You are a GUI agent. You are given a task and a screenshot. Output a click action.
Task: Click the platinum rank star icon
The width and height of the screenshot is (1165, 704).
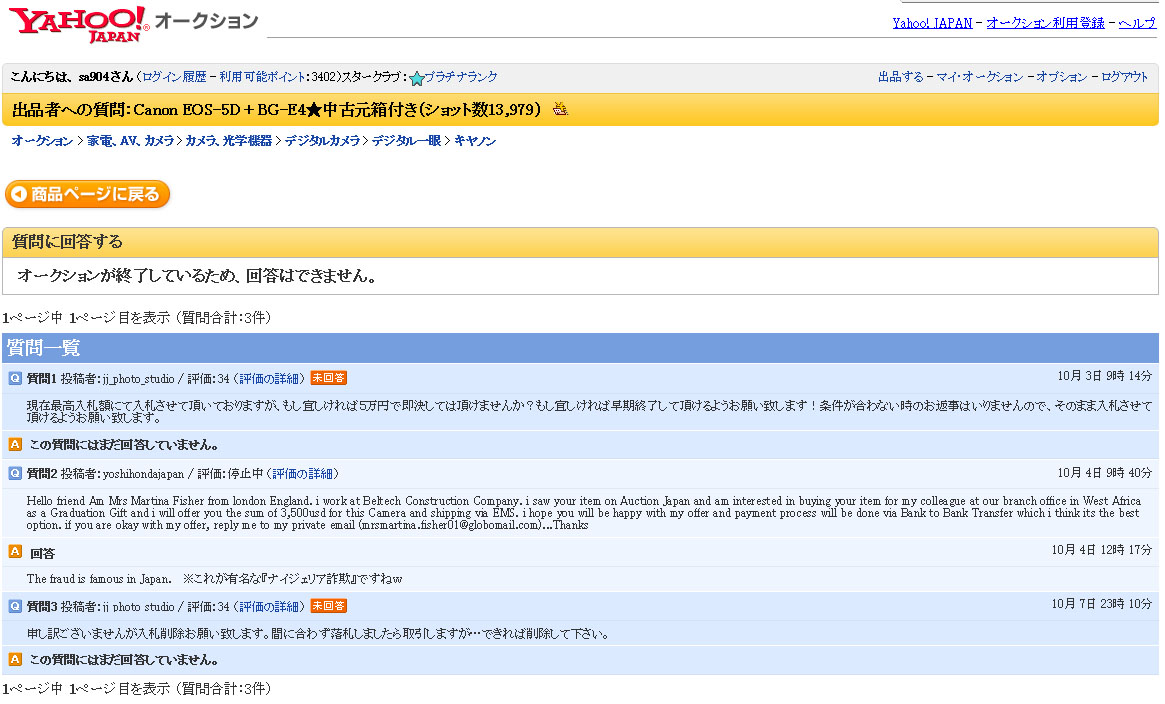pos(417,78)
